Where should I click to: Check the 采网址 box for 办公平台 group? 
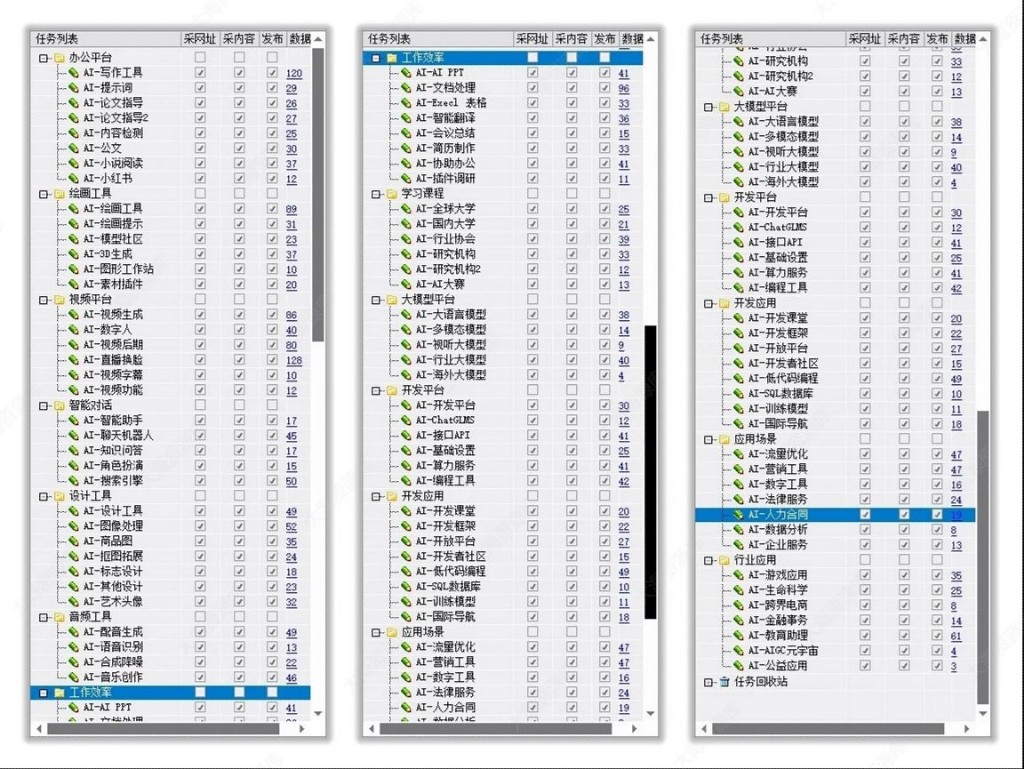(200, 57)
